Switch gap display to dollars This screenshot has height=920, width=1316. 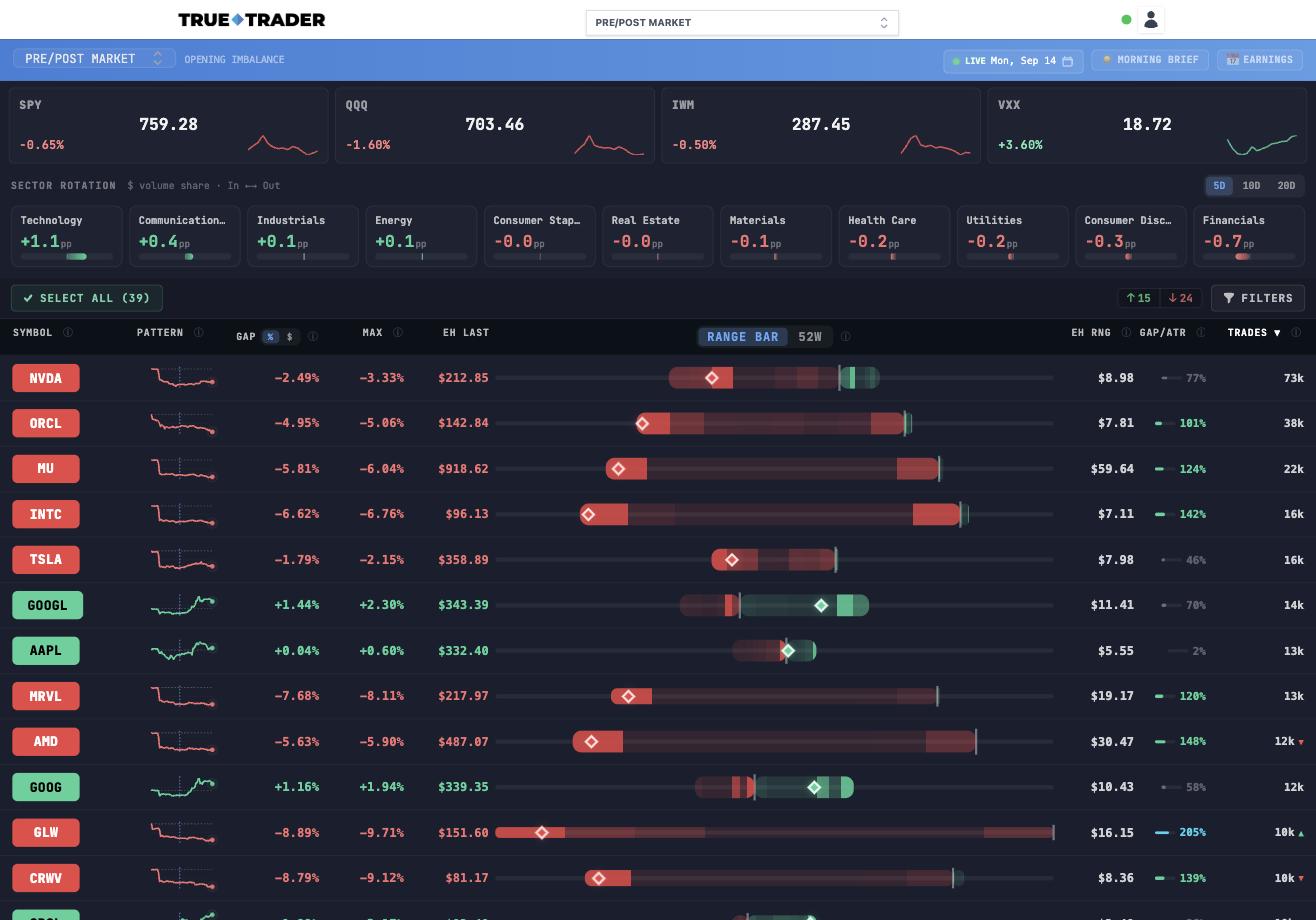pos(290,337)
